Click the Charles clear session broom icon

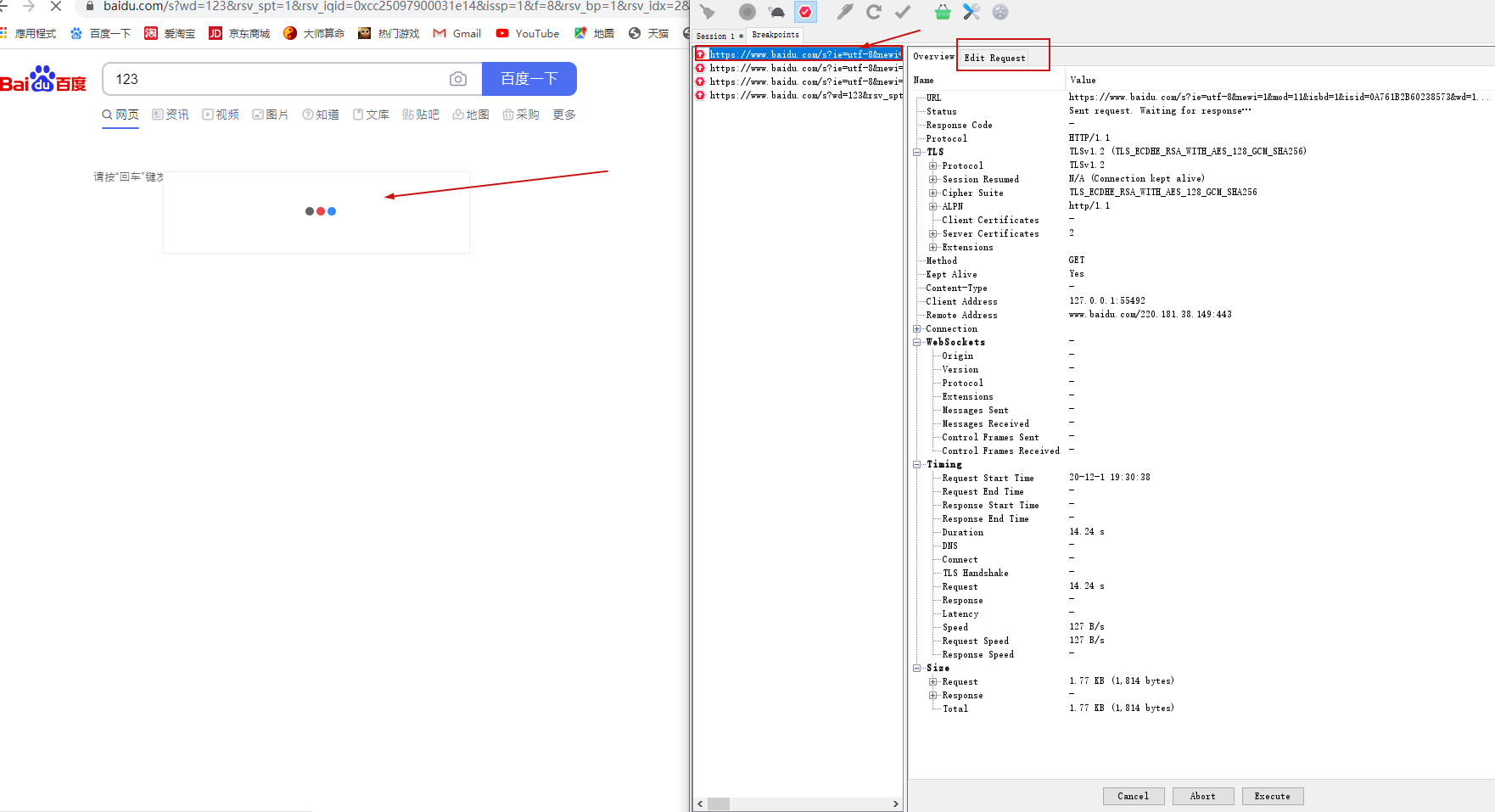(x=708, y=12)
